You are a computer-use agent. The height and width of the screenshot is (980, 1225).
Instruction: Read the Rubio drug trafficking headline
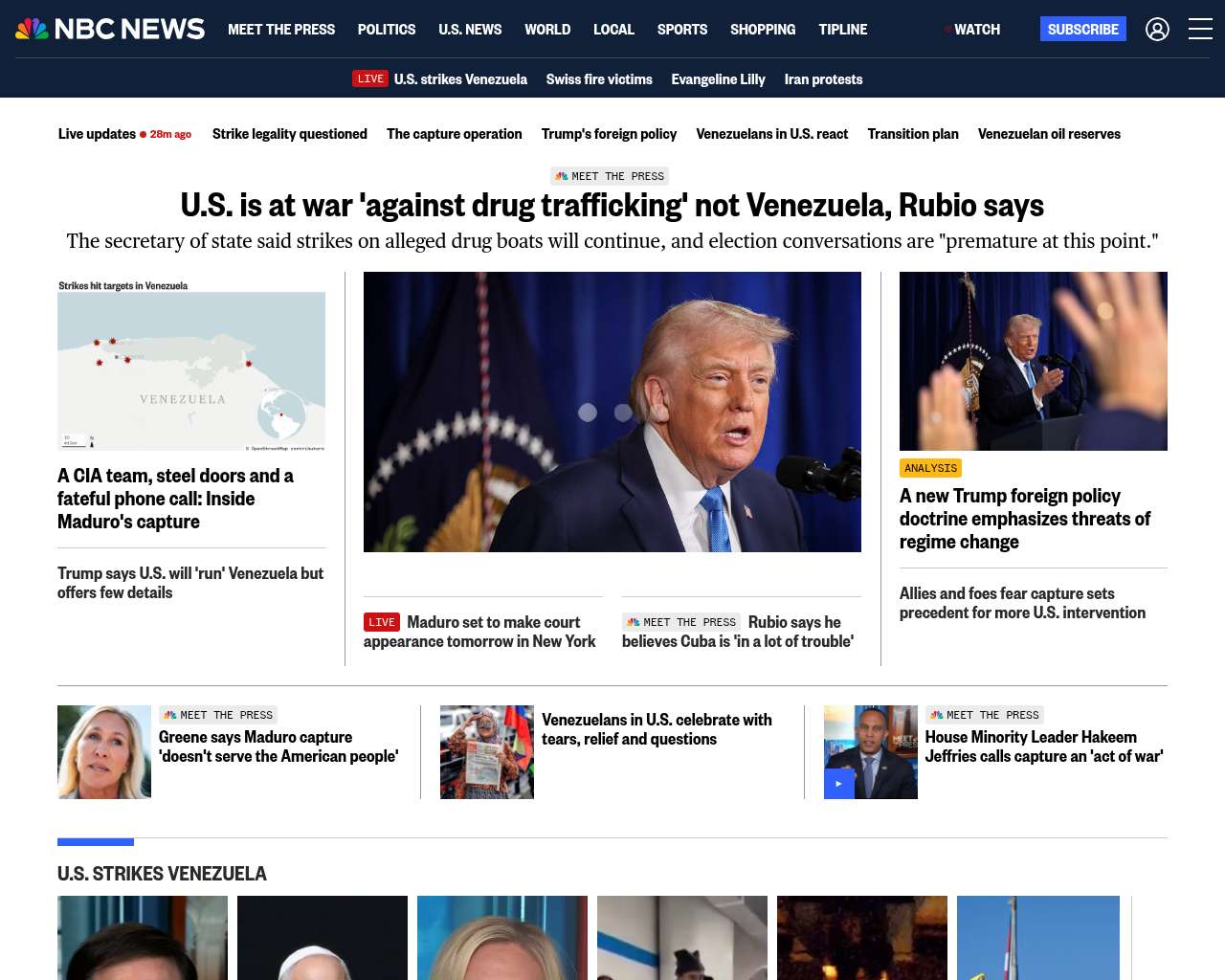click(x=612, y=205)
